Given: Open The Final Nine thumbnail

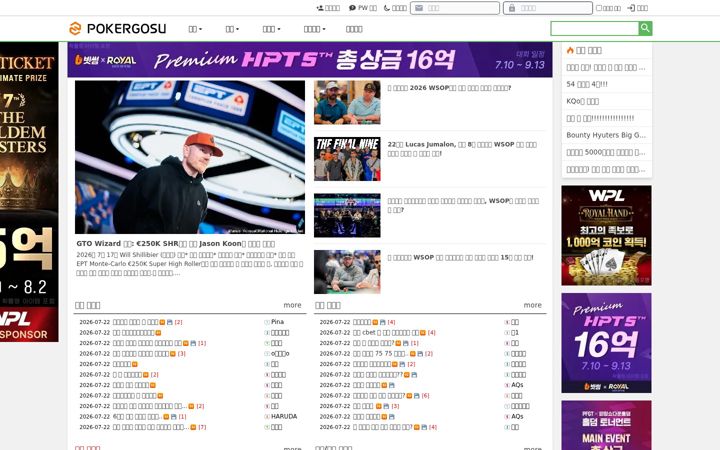Looking at the screenshot, I should tap(347, 159).
